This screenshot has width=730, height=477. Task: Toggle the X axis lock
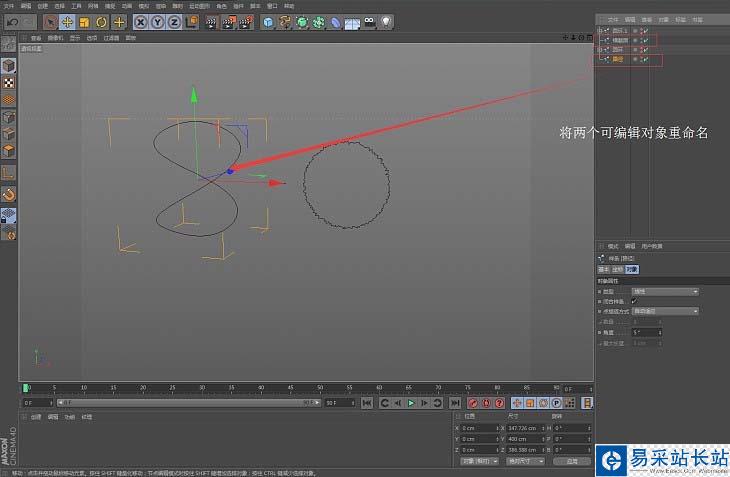(x=140, y=22)
